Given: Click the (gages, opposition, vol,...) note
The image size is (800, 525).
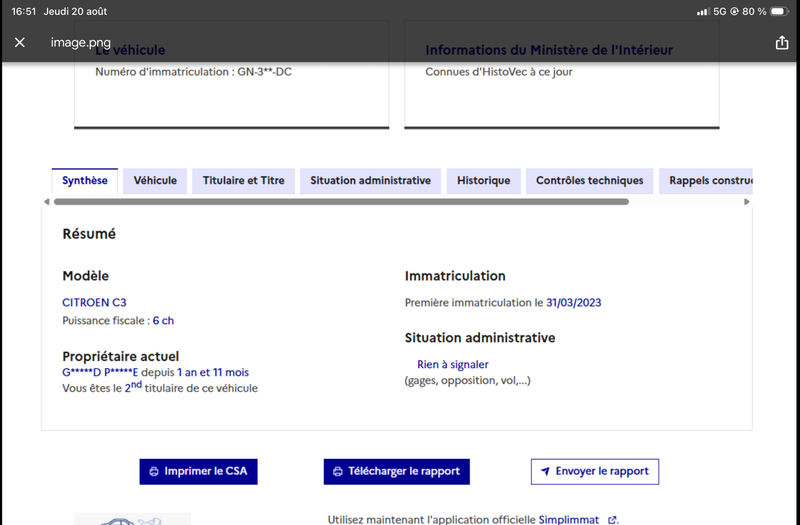Looking at the screenshot, I should click(x=467, y=381).
